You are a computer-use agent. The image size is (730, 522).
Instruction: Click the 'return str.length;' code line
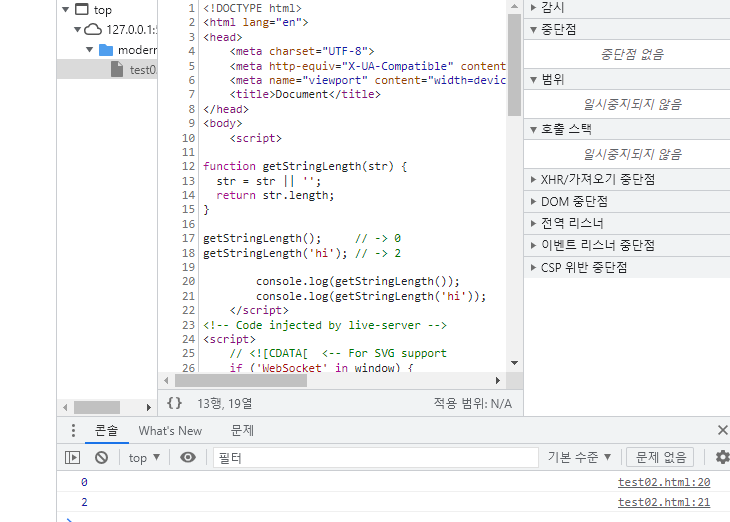coord(275,195)
